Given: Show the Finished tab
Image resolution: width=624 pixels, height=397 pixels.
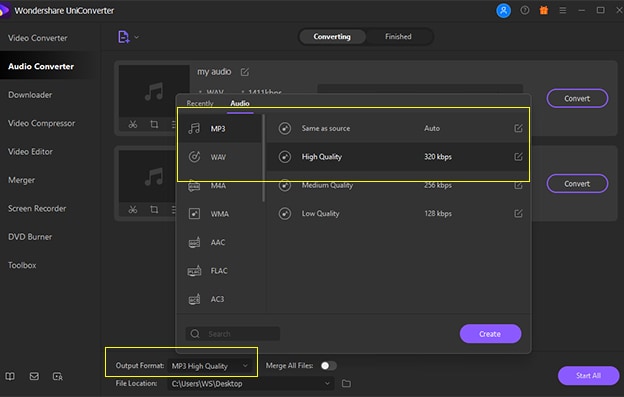Looking at the screenshot, I should pyautogui.click(x=398, y=37).
